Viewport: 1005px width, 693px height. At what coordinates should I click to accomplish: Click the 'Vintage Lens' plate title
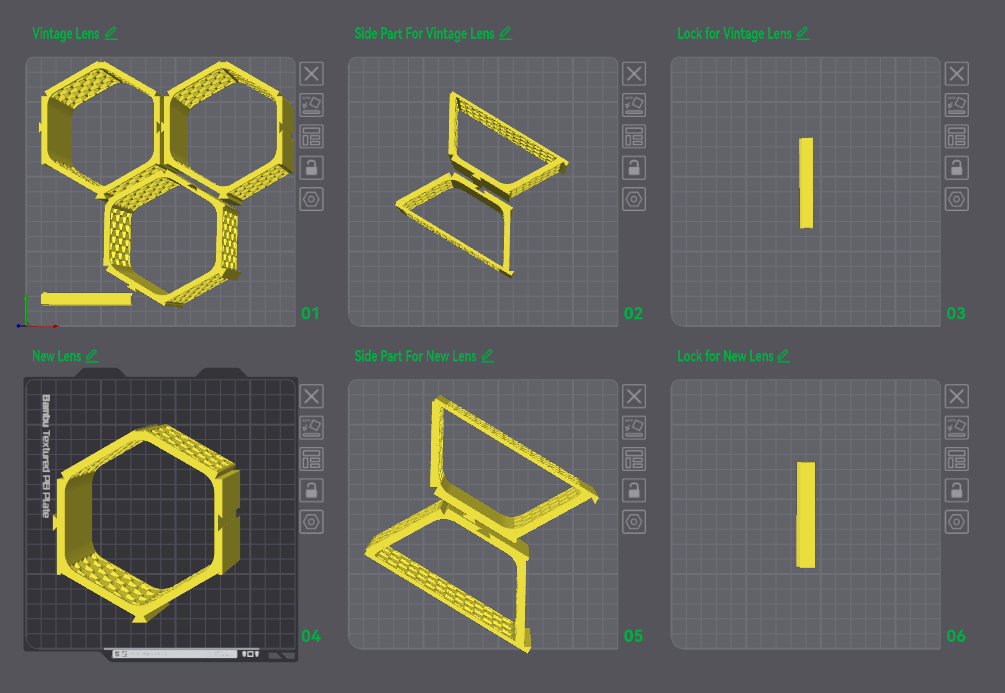[66, 33]
